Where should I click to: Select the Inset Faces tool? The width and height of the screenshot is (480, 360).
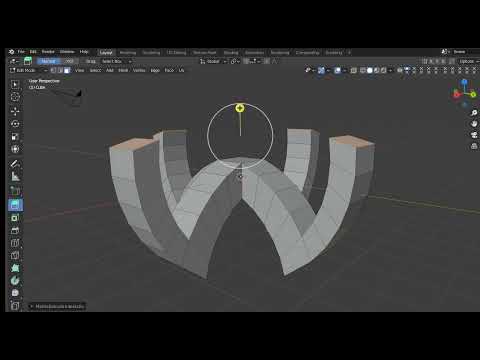(15, 218)
